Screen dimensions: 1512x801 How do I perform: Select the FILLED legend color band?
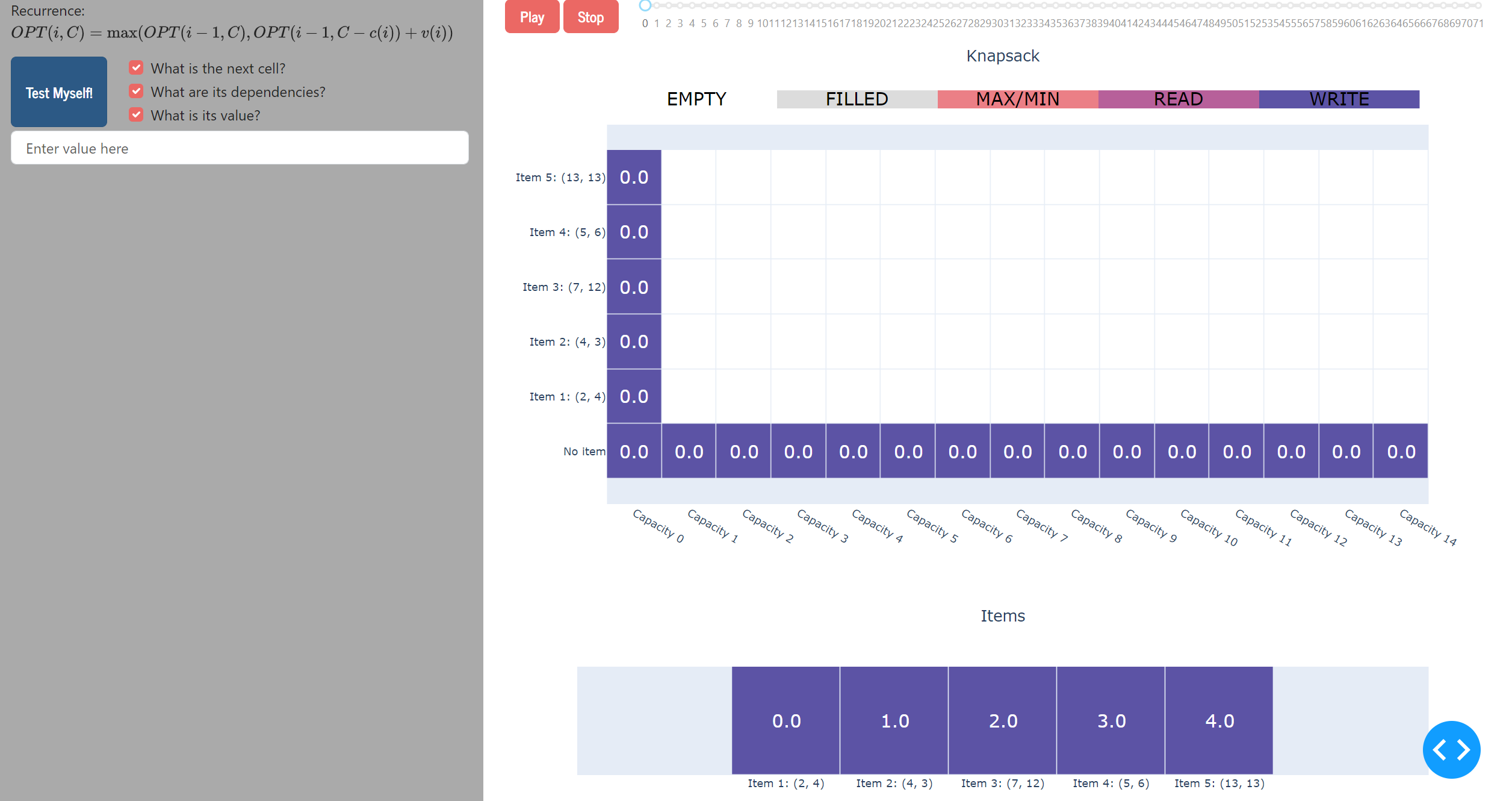(x=857, y=99)
